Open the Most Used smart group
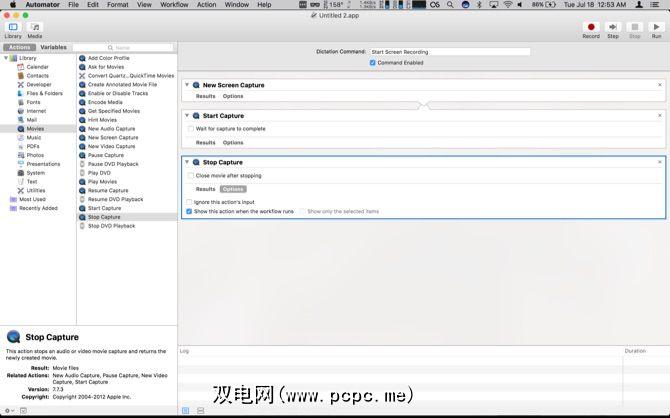 (32, 199)
